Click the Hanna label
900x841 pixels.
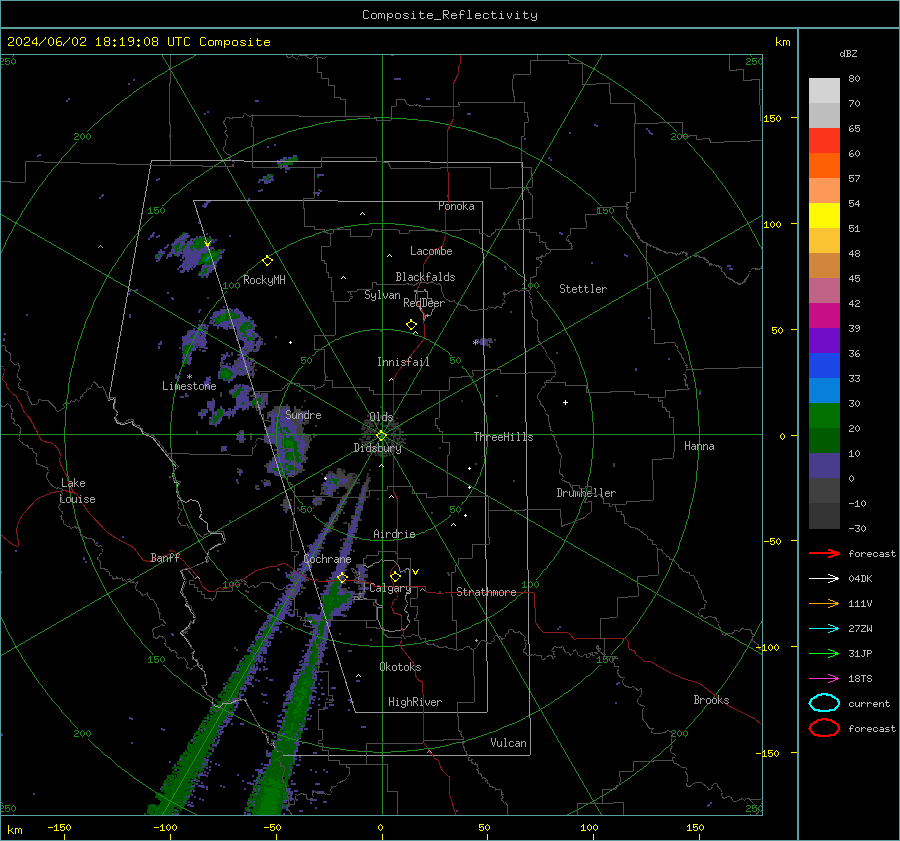699,446
